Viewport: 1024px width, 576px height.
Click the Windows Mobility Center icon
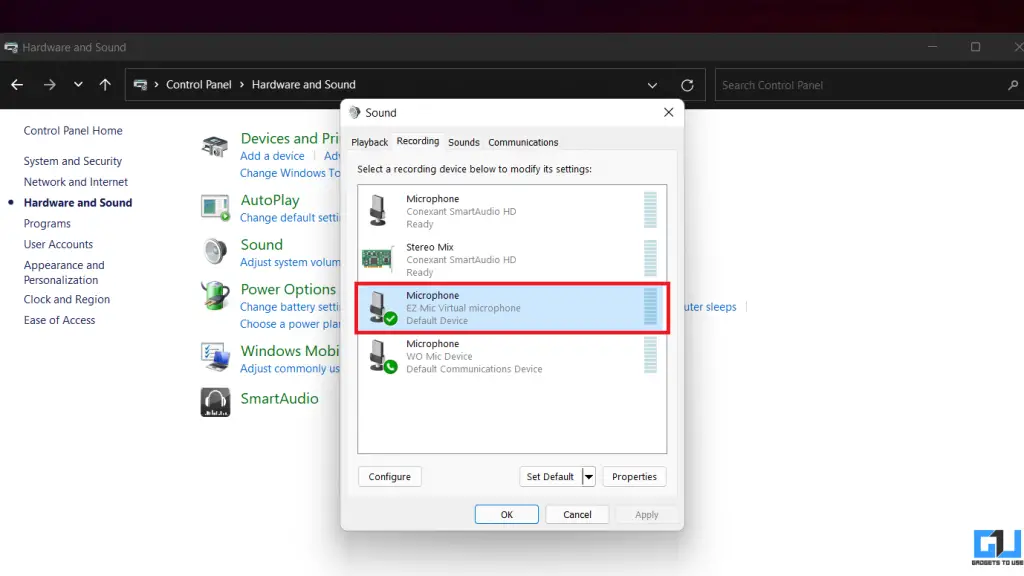click(x=214, y=355)
